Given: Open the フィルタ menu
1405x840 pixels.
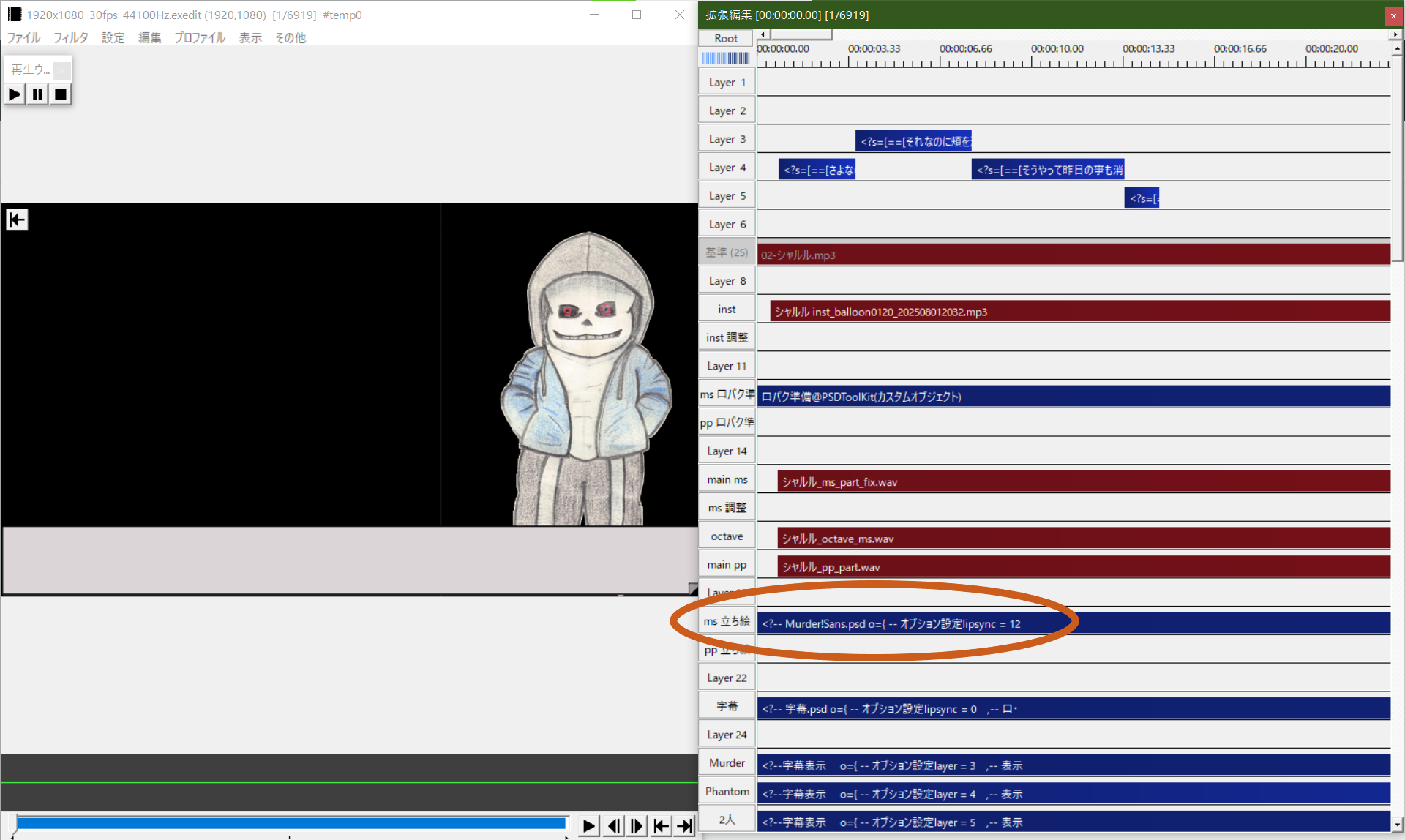Looking at the screenshot, I should [70, 37].
